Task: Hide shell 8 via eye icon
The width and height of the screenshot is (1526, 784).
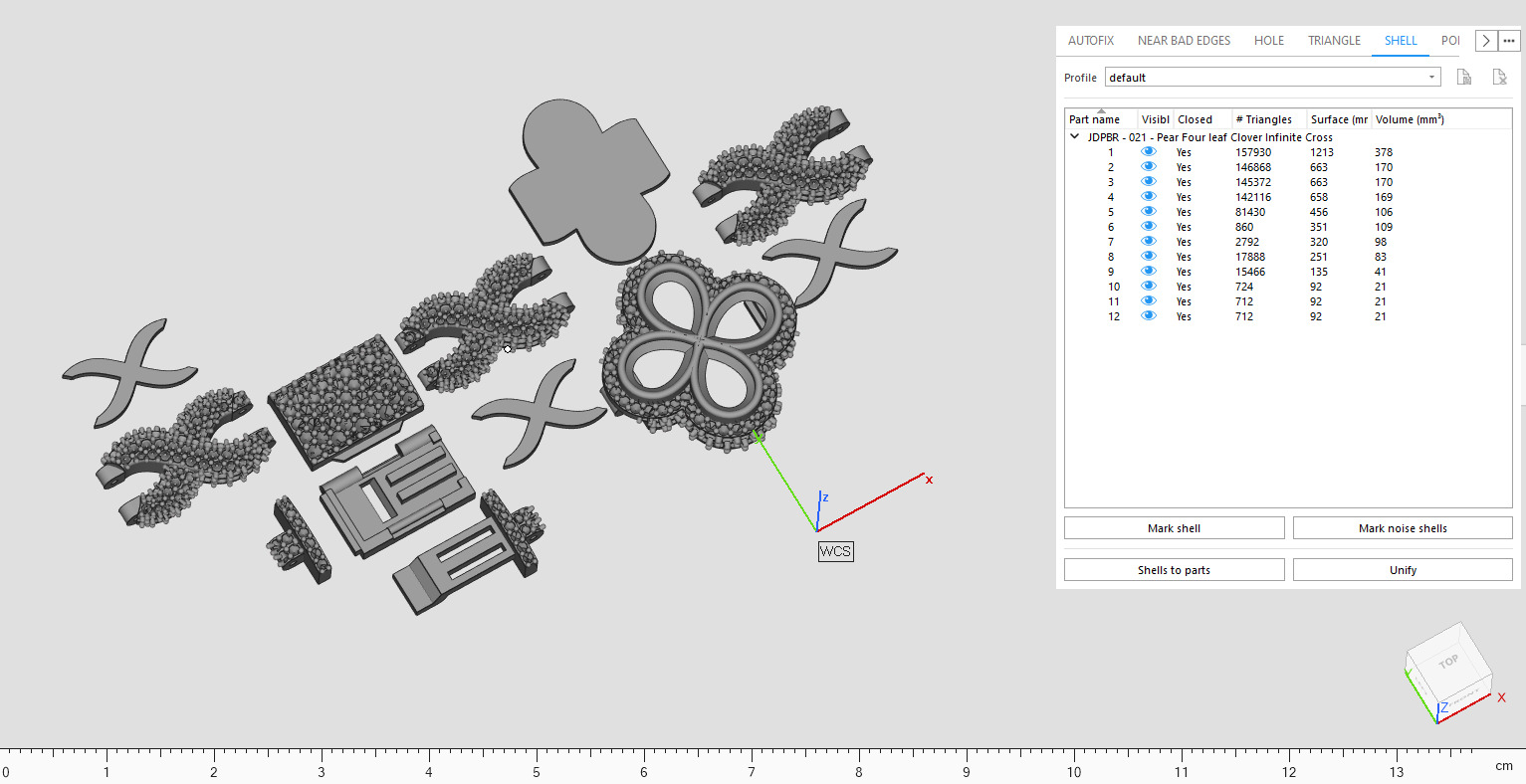Action: (x=1149, y=257)
